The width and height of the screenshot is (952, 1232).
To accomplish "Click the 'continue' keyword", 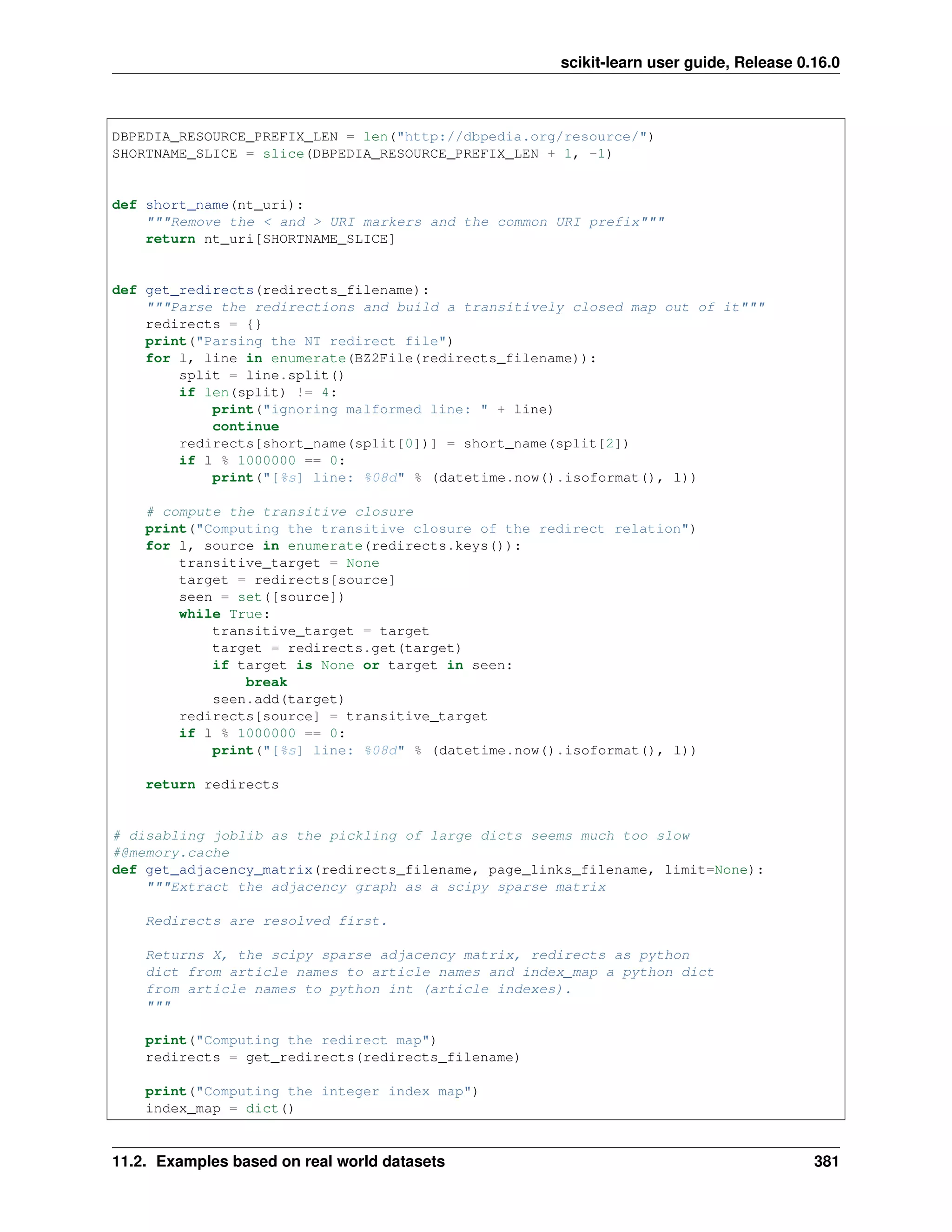I will tap(246, 426).
